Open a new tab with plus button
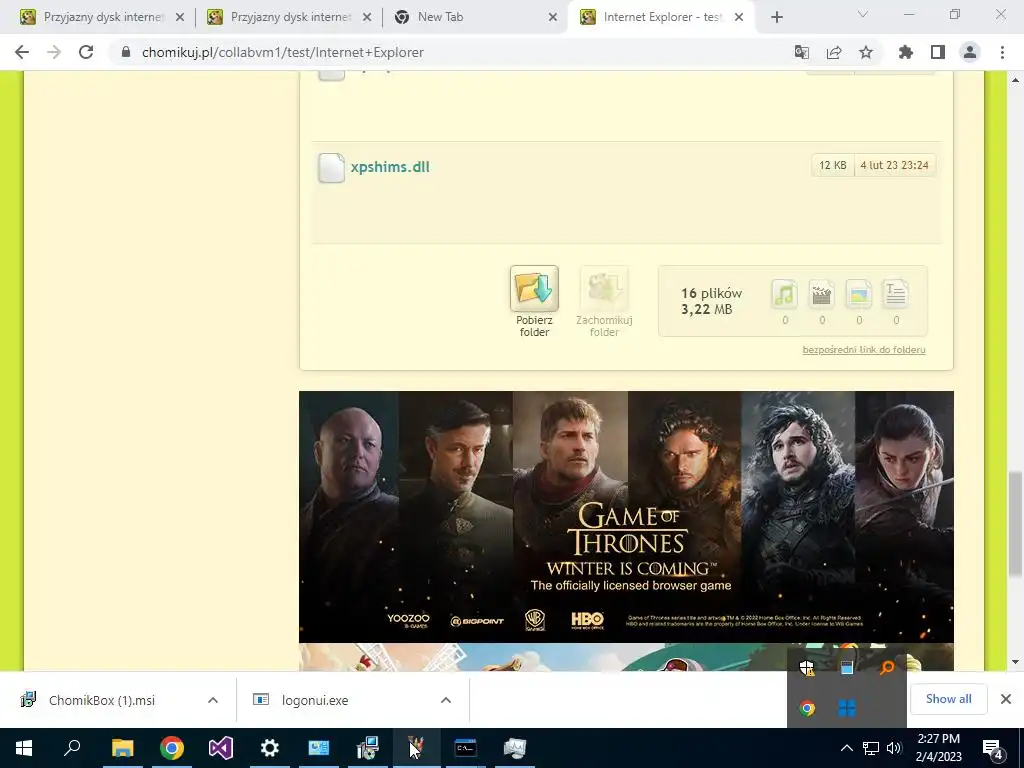The width and height of the screenshot is (1024, 768). tap(776, 17)
